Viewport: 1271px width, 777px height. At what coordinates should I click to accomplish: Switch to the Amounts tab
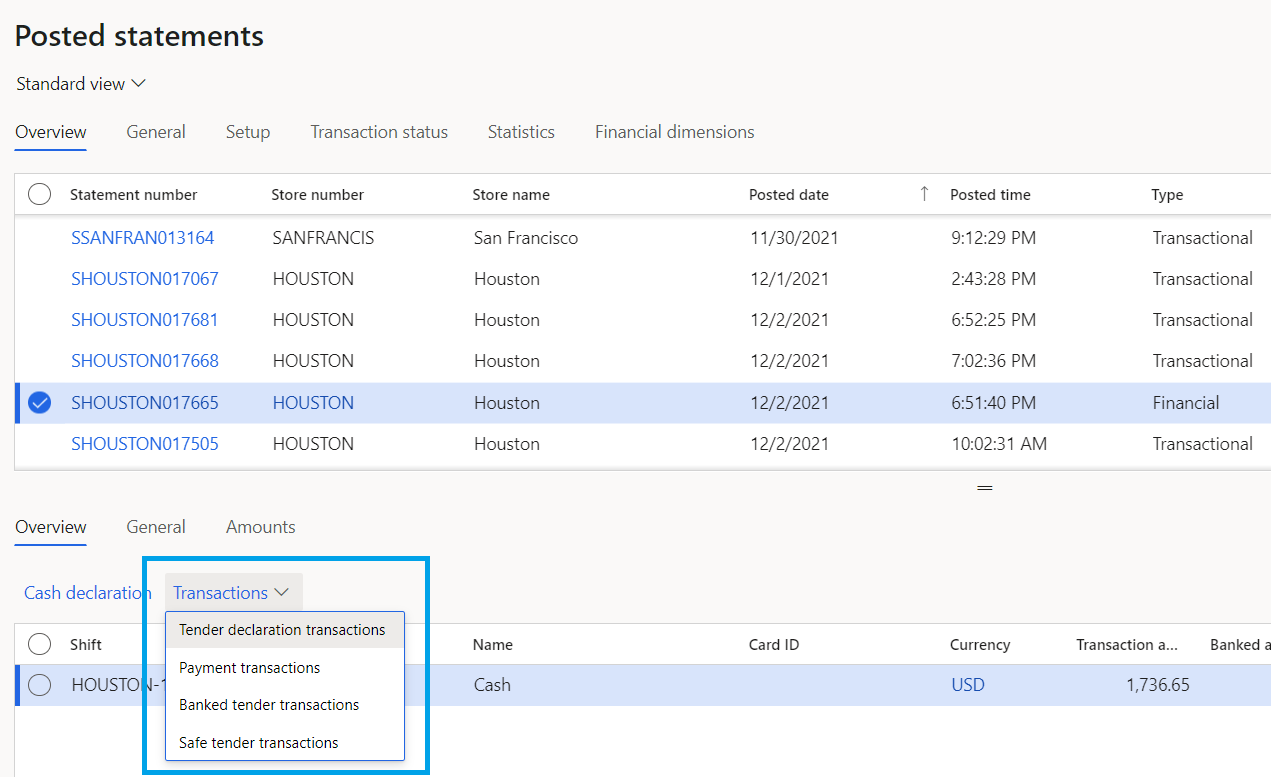click(260, 527)
